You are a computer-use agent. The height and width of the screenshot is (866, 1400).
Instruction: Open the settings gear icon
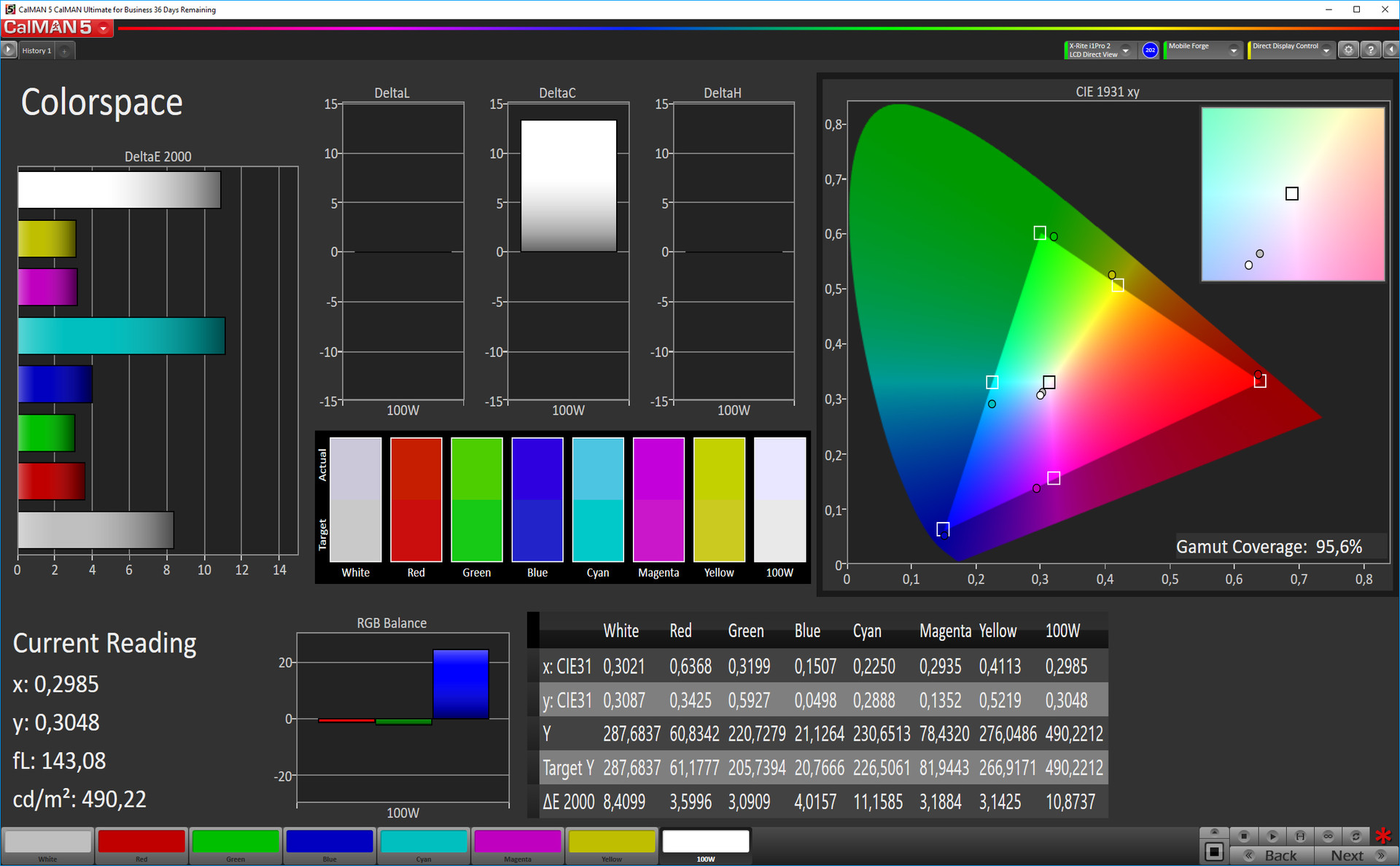point(1348,50)
